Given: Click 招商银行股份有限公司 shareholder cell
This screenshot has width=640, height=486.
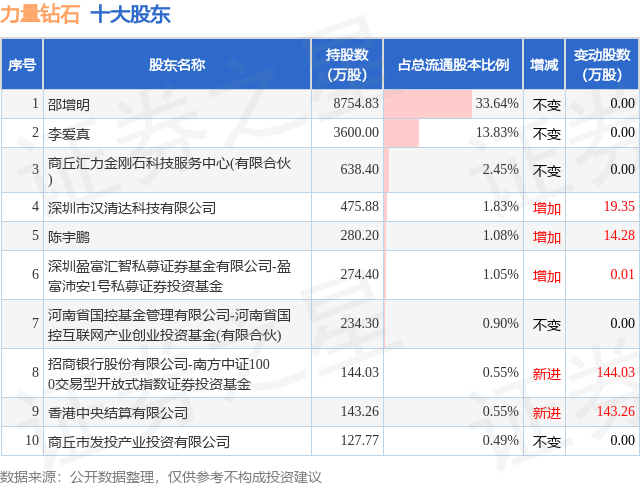Looking at the screenshot, I should click(177, 373).
